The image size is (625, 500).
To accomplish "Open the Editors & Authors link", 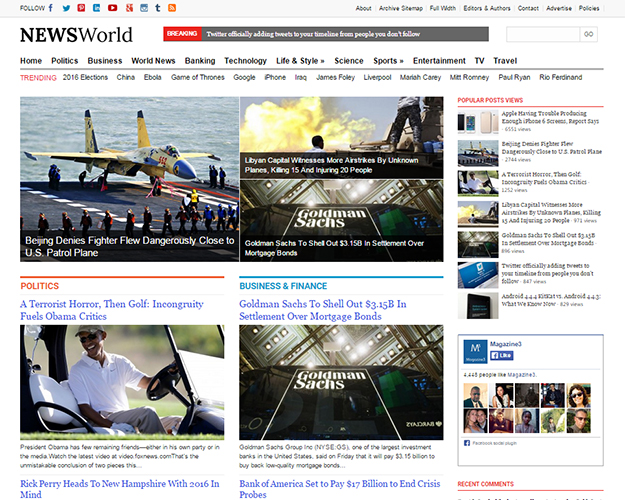I will tap(487, 8).
